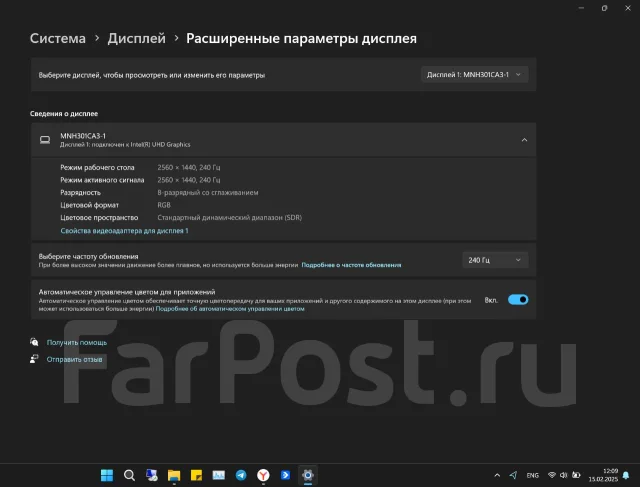Open the notification bell in tray
Image resolution: width=640 pixels, height=487 pixels.
[626, 475]
